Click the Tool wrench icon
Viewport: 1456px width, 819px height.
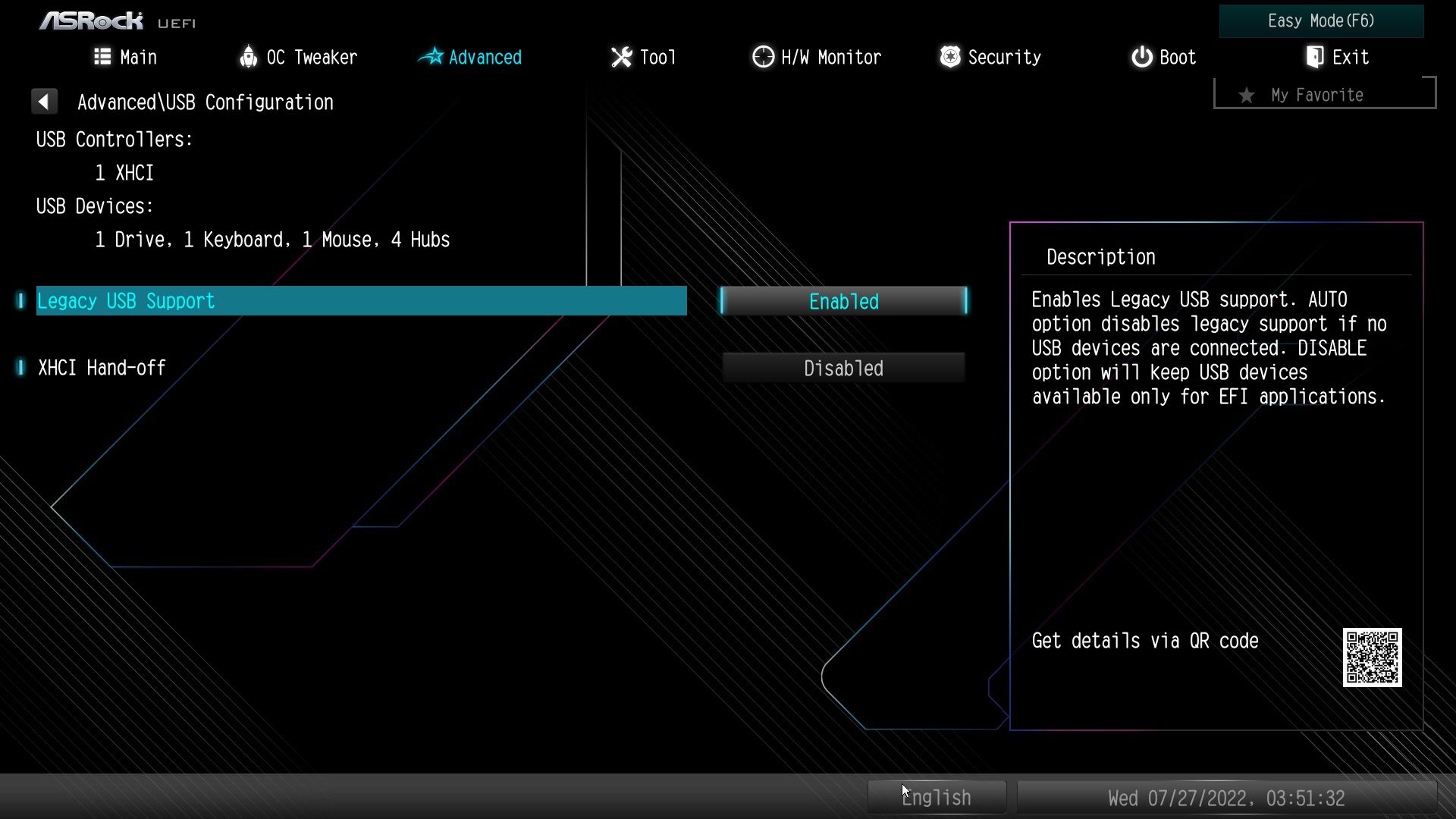click(621, 57)
